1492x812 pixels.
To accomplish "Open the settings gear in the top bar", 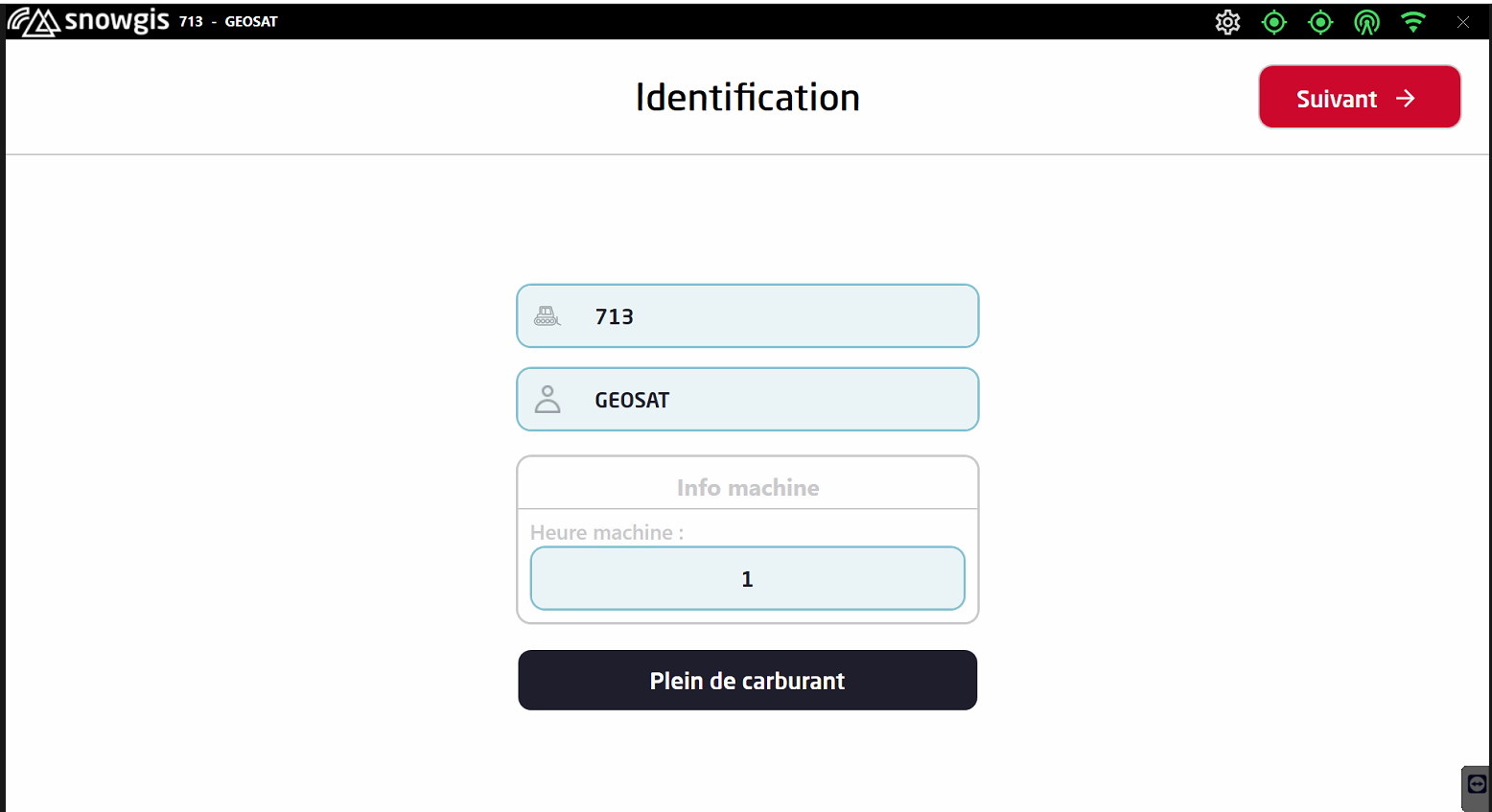I will tap(1227, 22).
